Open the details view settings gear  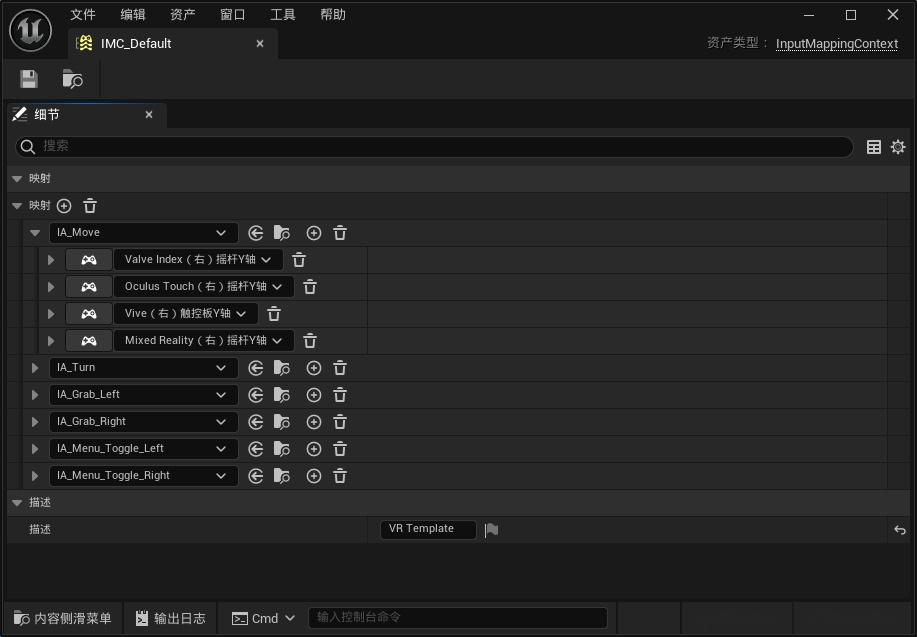click(x=897, y=146)
